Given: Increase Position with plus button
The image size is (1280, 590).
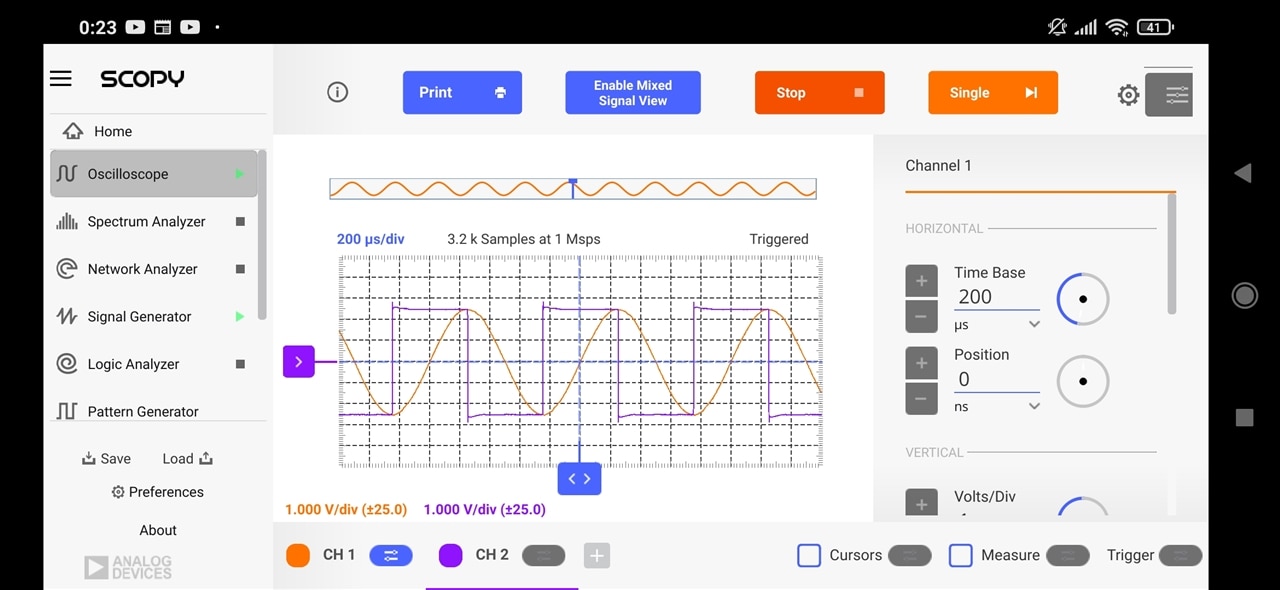Looking at the screenshot, I should click(922, 363).
